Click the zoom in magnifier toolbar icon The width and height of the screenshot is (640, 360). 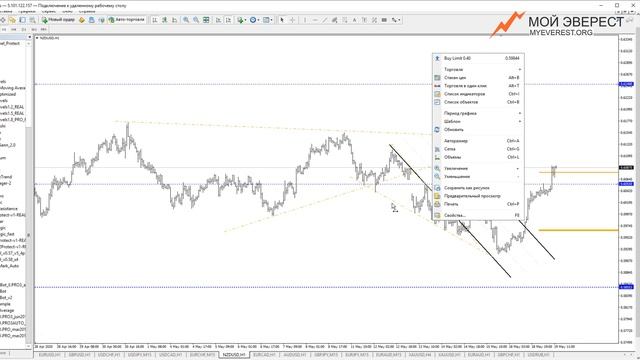(x=186, y=20)
